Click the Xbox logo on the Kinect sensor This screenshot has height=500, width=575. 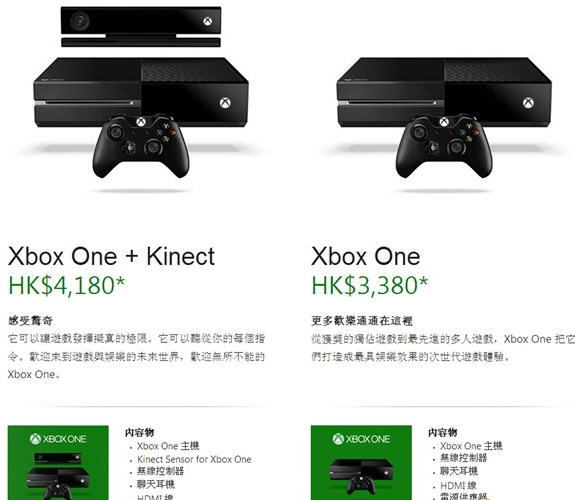click(x=208, y=21)
